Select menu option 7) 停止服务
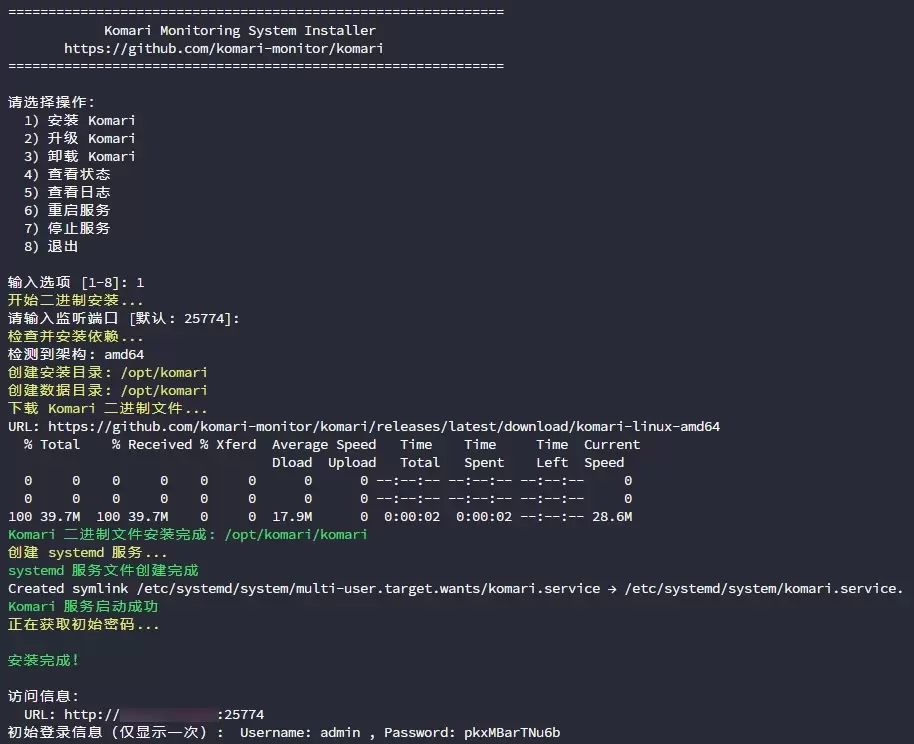The height and width of the screenshot is (744, 914). (x=67, y=229)
